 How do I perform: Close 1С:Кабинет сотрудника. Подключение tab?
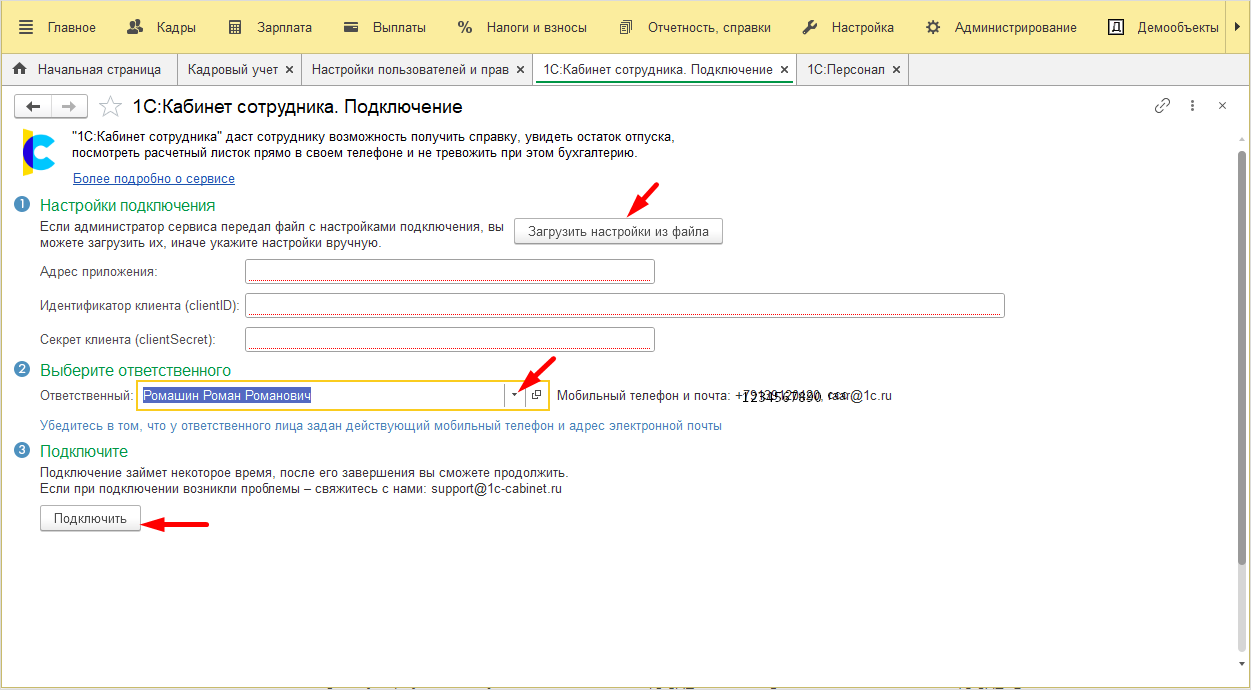point(784,70)
